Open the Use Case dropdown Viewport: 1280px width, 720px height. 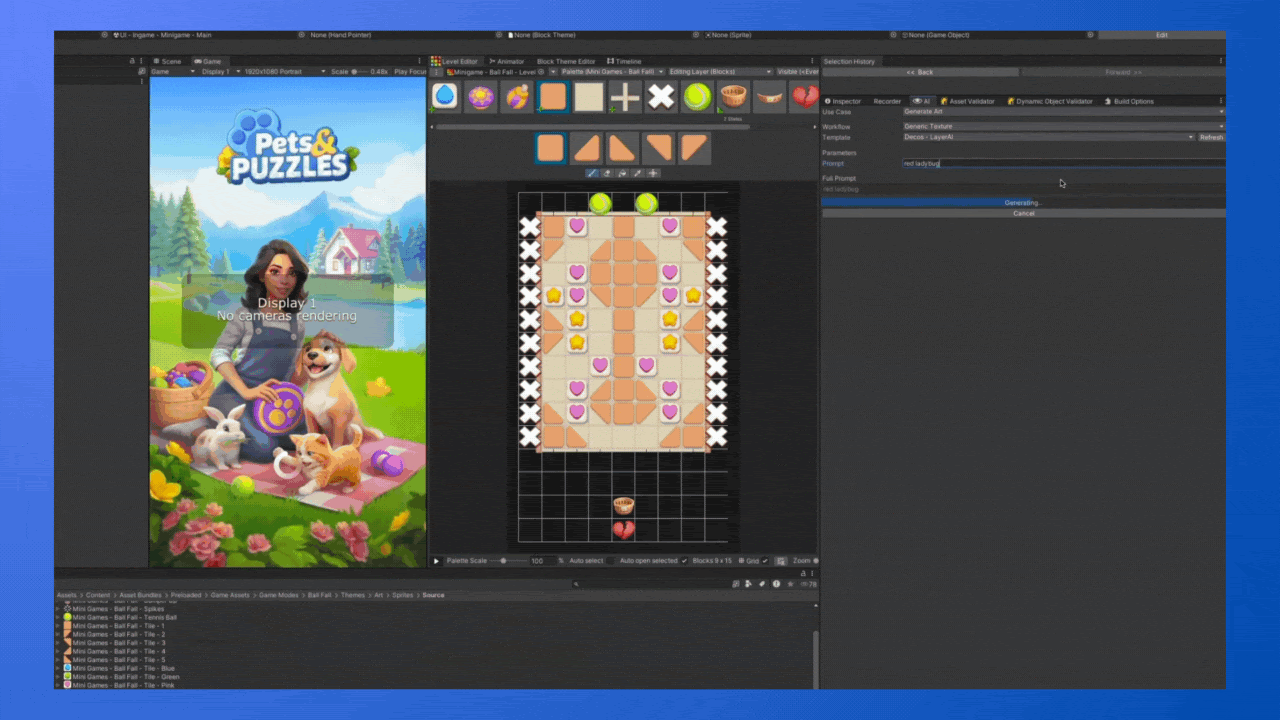pos(1062,112)
